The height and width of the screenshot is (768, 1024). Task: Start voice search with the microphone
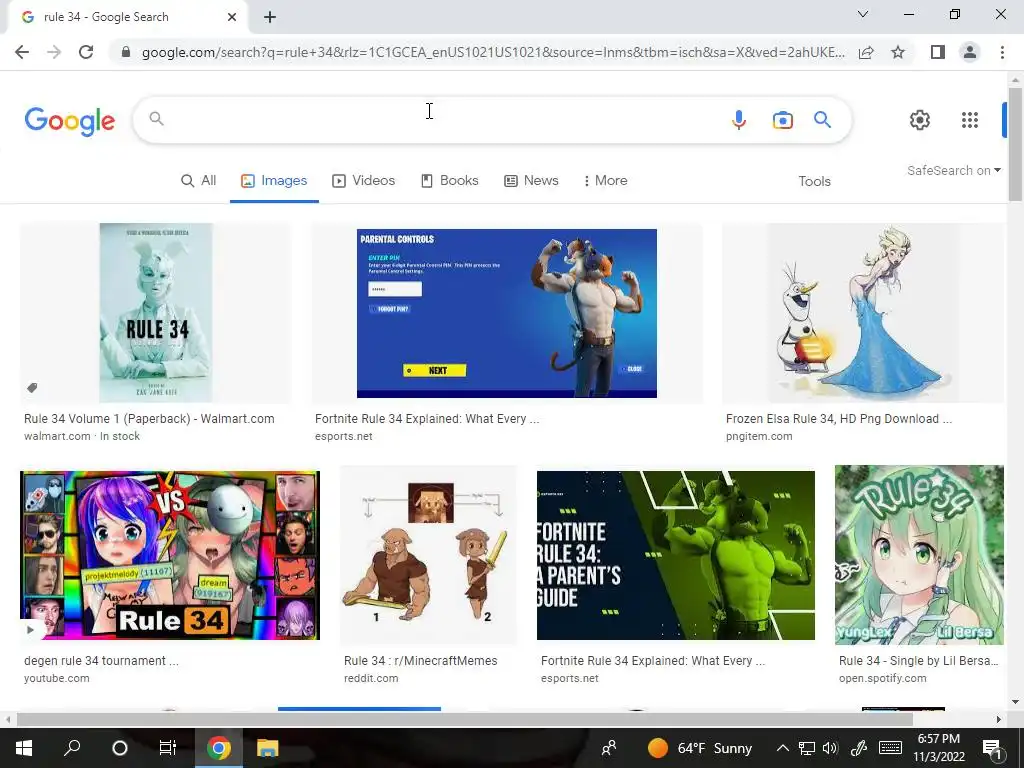(739, 120)
